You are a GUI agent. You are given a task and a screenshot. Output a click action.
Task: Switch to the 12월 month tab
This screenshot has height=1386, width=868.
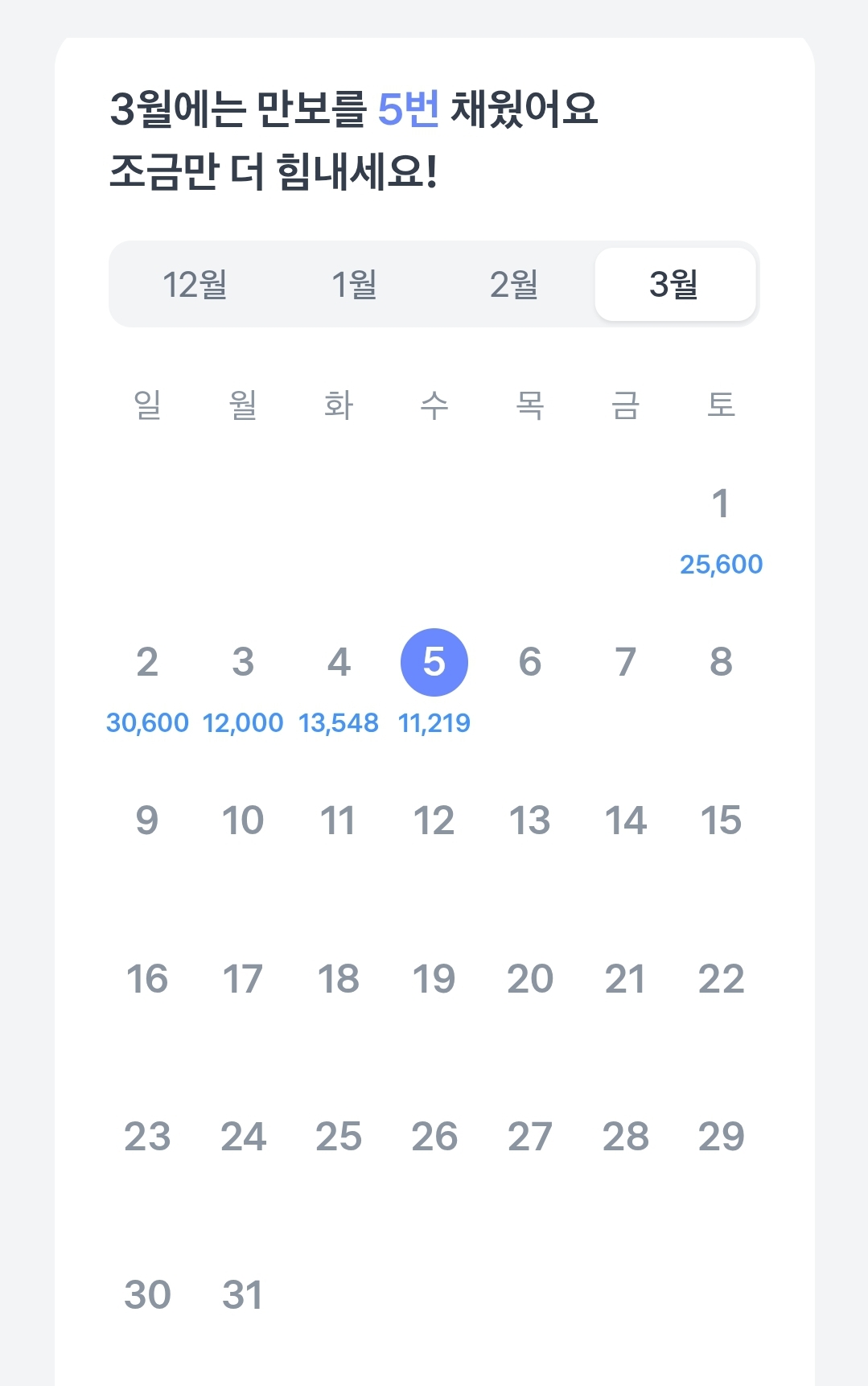click(x=195, y=284)
